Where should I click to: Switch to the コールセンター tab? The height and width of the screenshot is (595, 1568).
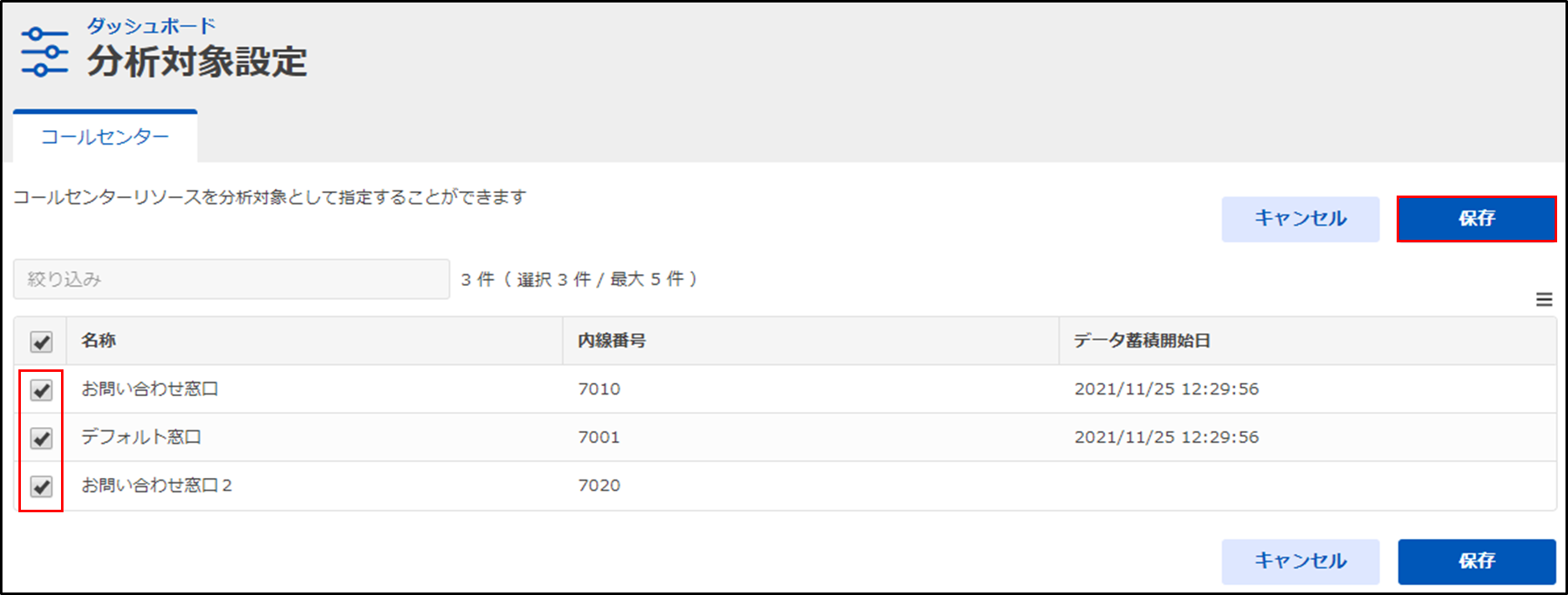coord(105,137)
